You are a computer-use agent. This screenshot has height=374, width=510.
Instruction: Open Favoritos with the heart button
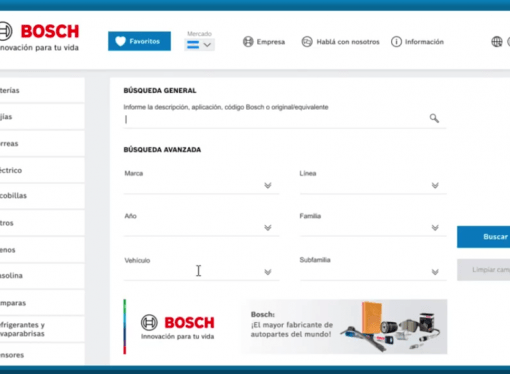pos(139,41)
